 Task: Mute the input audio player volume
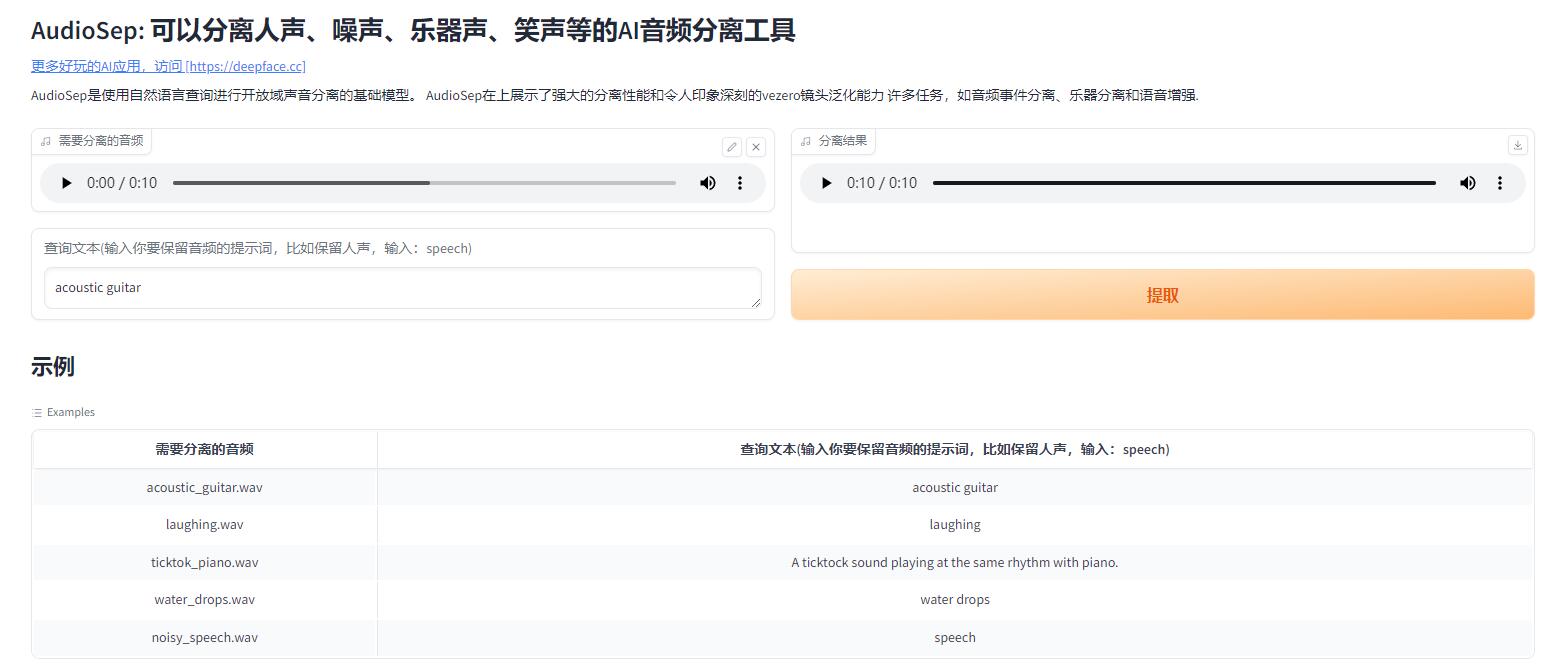click(708, 183)
